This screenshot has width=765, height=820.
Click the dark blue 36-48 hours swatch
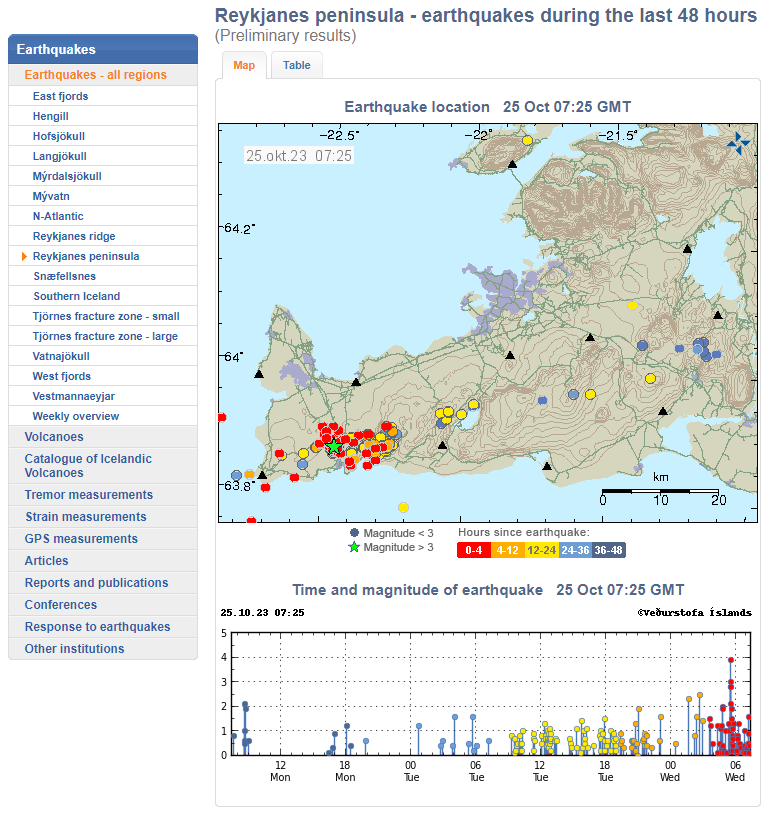[x=609, y=550]
